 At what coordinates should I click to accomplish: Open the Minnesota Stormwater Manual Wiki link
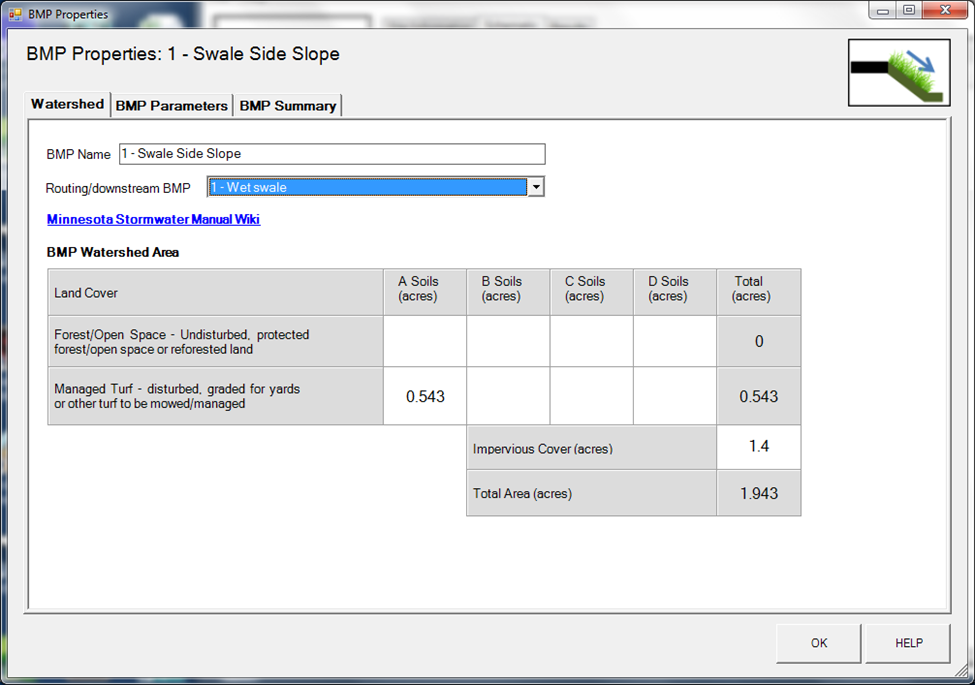pyautogui.click(x=153, y=219)
